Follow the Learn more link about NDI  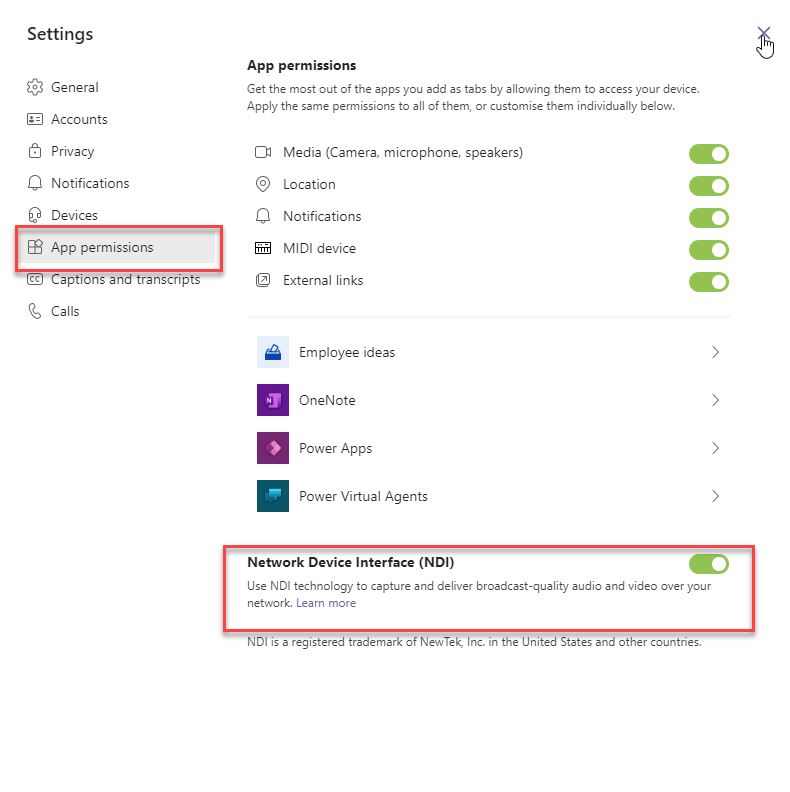[x=326, y=603]
